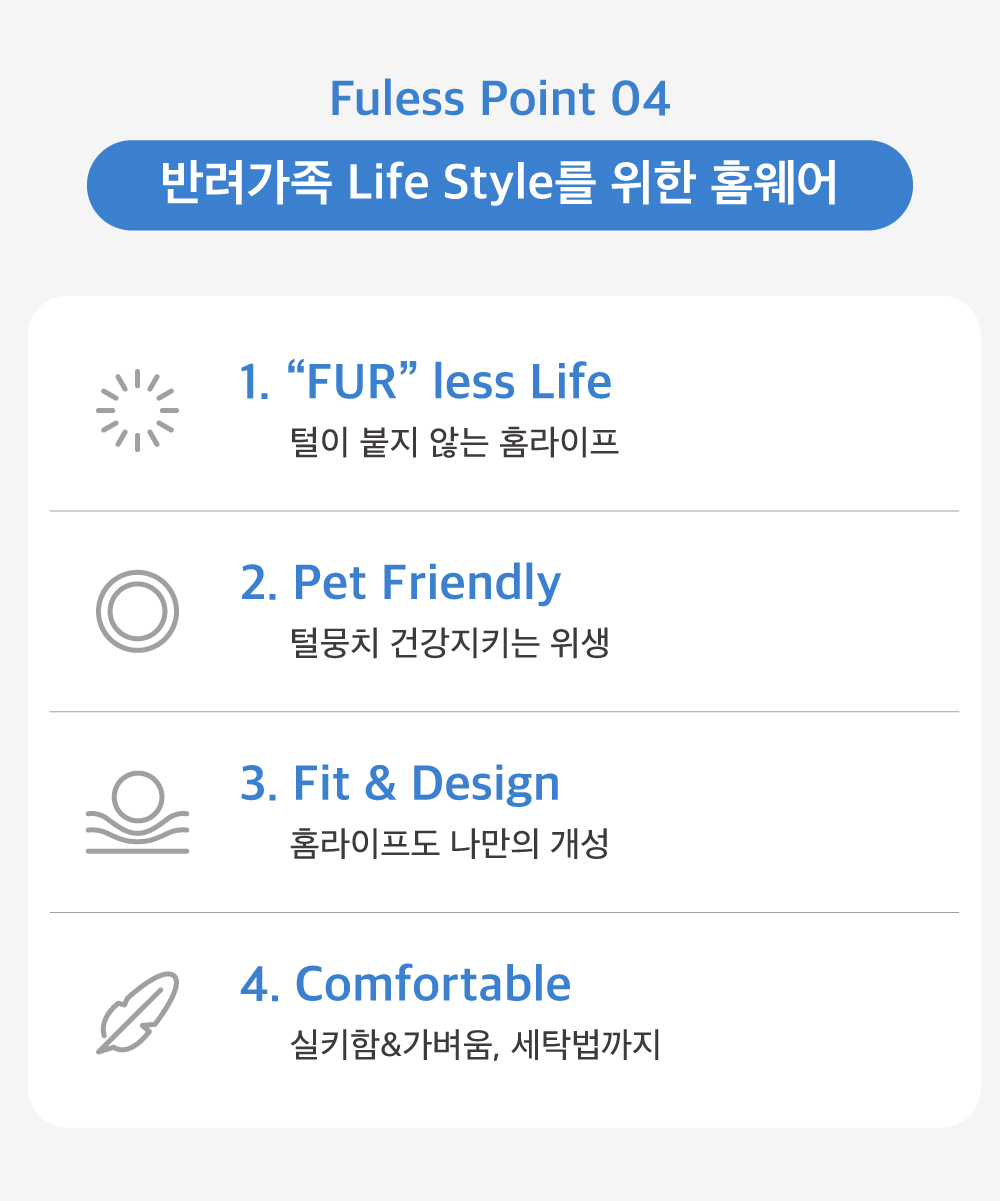
Task: Click the word 'Design' in item three
Action: [x=485, y=783]
